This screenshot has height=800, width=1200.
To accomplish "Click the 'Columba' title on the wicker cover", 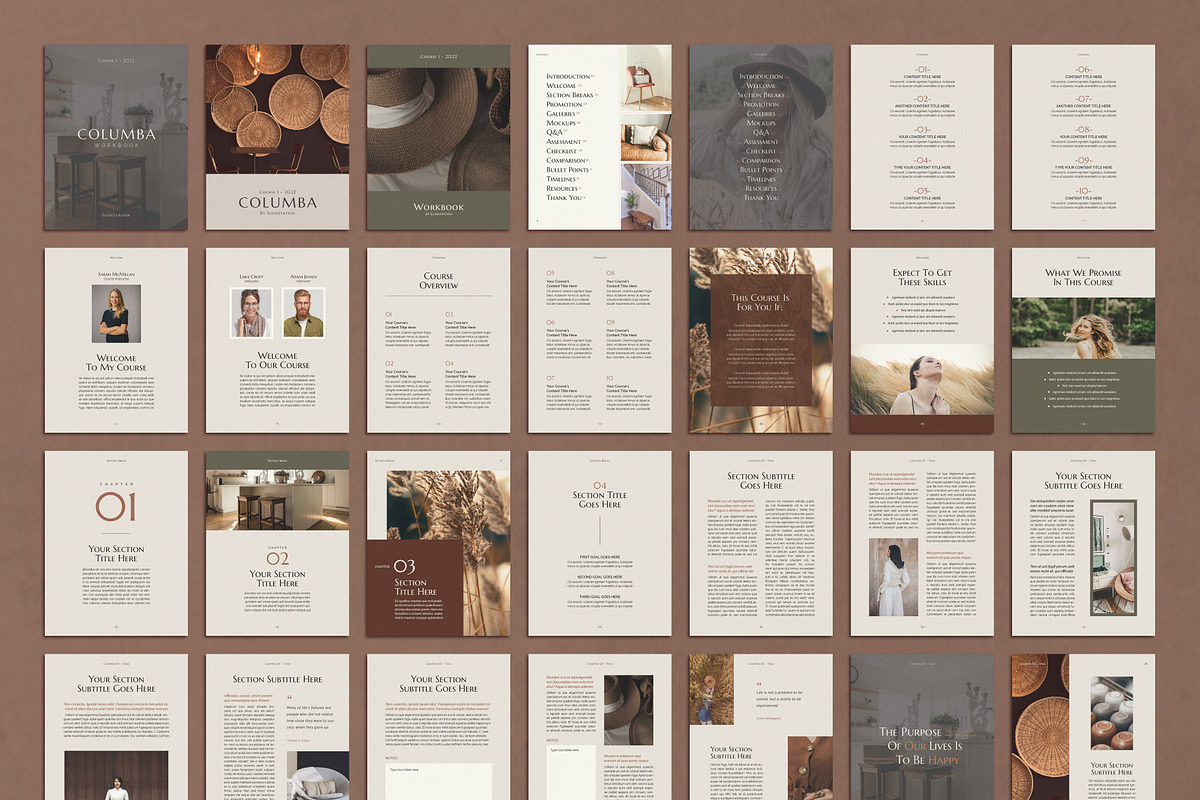I will tap(277, 201).
